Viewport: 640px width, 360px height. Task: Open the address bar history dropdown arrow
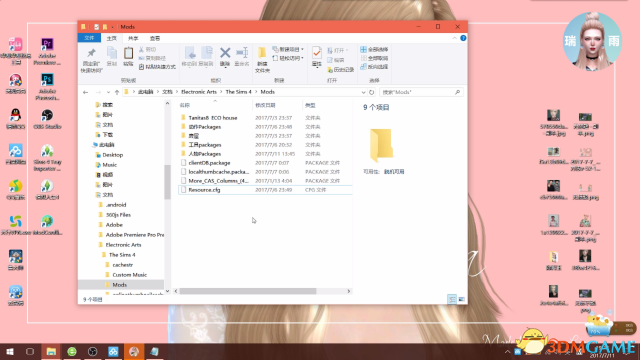coord(363,92)
